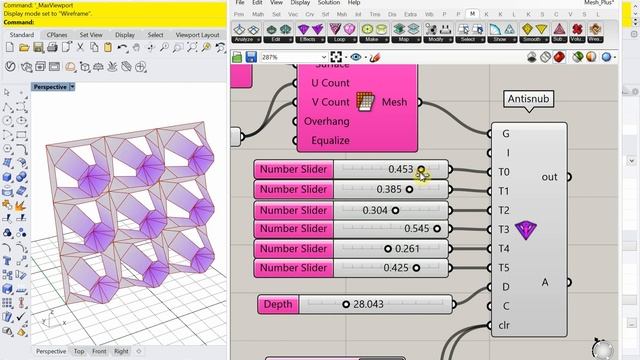This screenshot has height=360, width=640.
Task: Switch to the CPlanes toolbar tab
Action: 57,35
